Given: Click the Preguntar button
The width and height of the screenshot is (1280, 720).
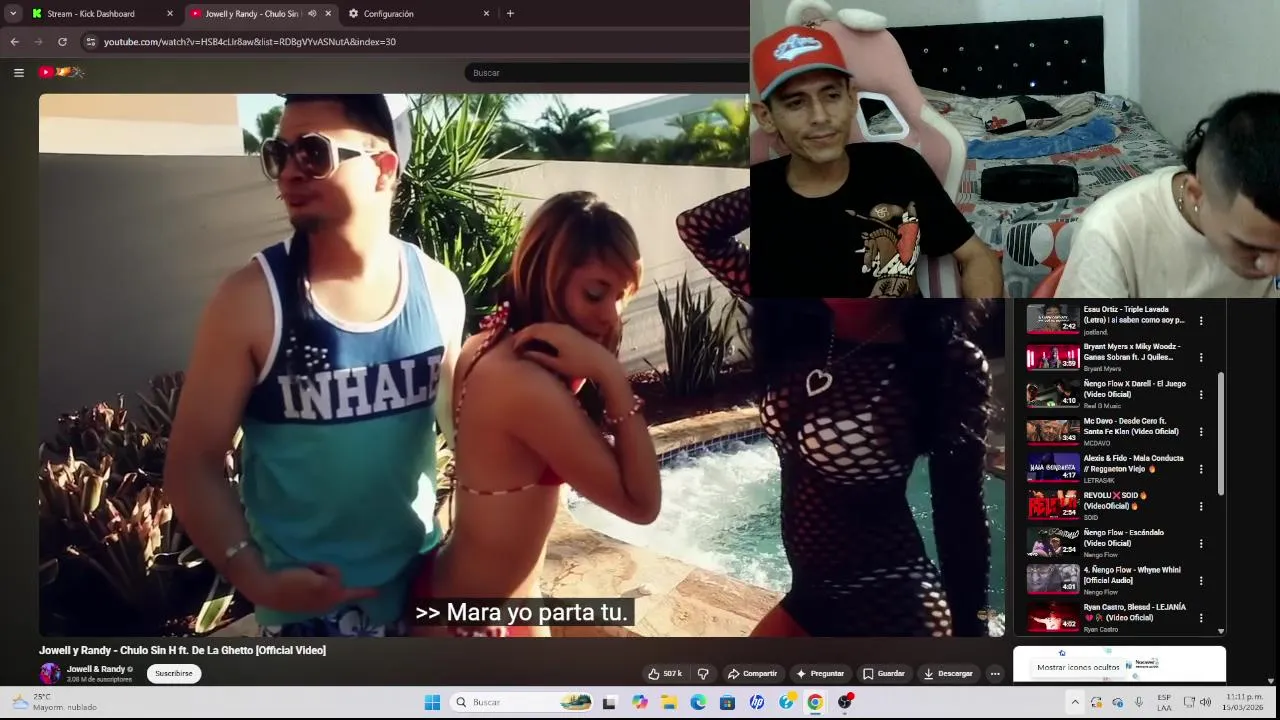Looking at the screenshot, I should [x=820, y=674].
